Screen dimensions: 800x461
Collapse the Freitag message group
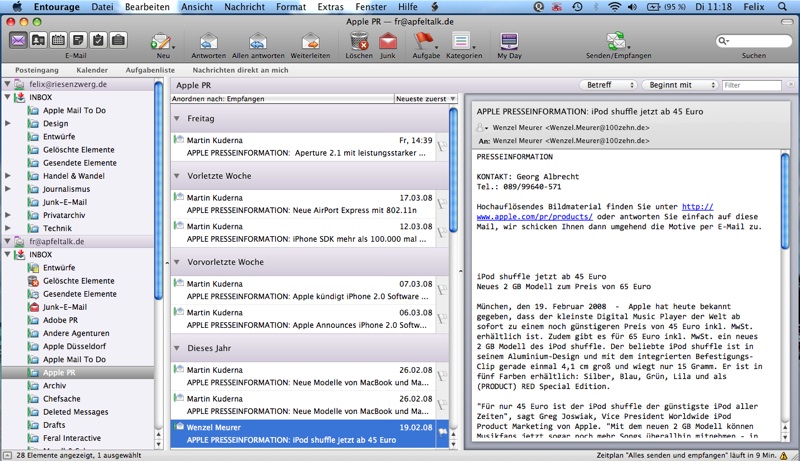[177, 118]
